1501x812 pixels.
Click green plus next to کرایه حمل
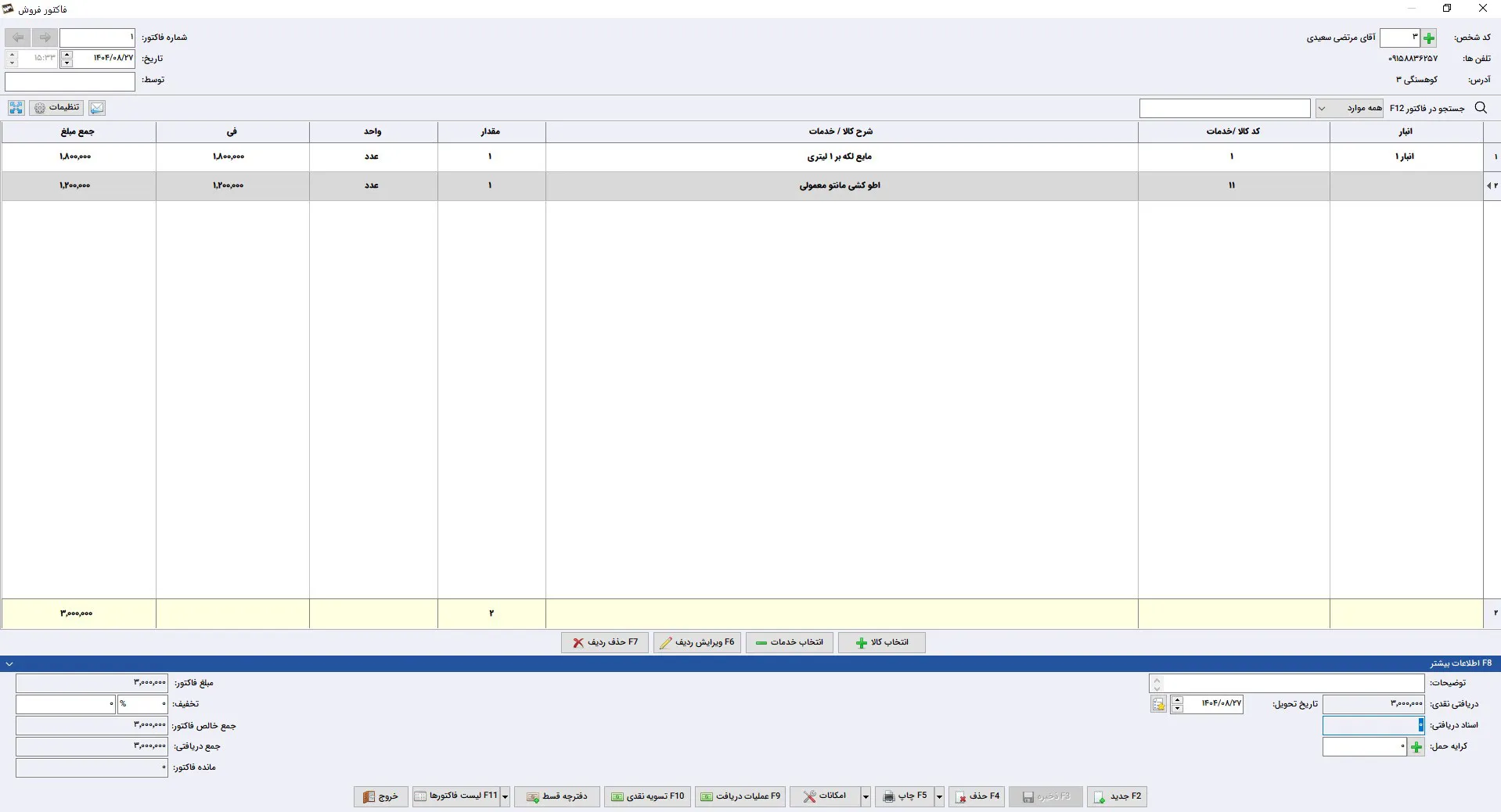pos(1416,747)
